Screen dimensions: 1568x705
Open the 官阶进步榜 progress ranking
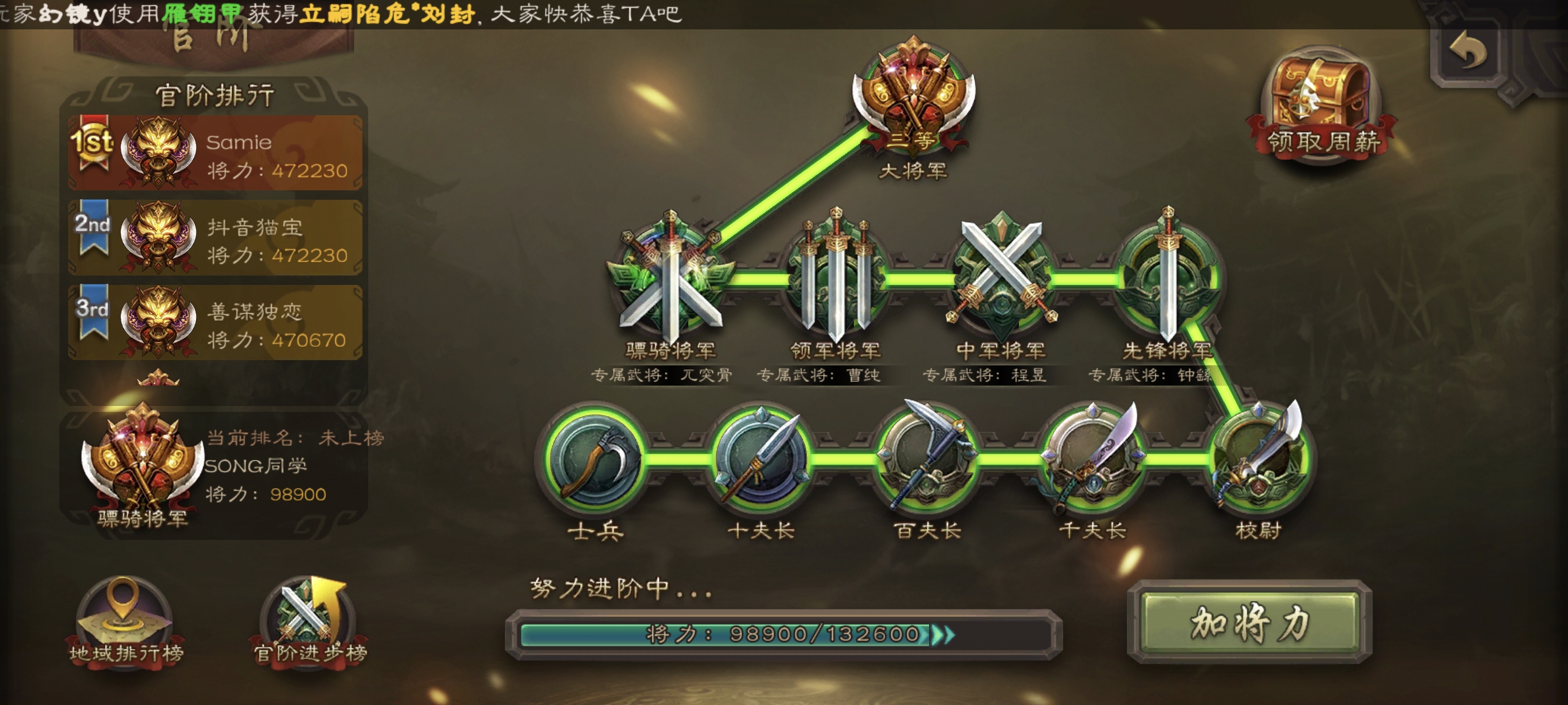coord(309,622)
